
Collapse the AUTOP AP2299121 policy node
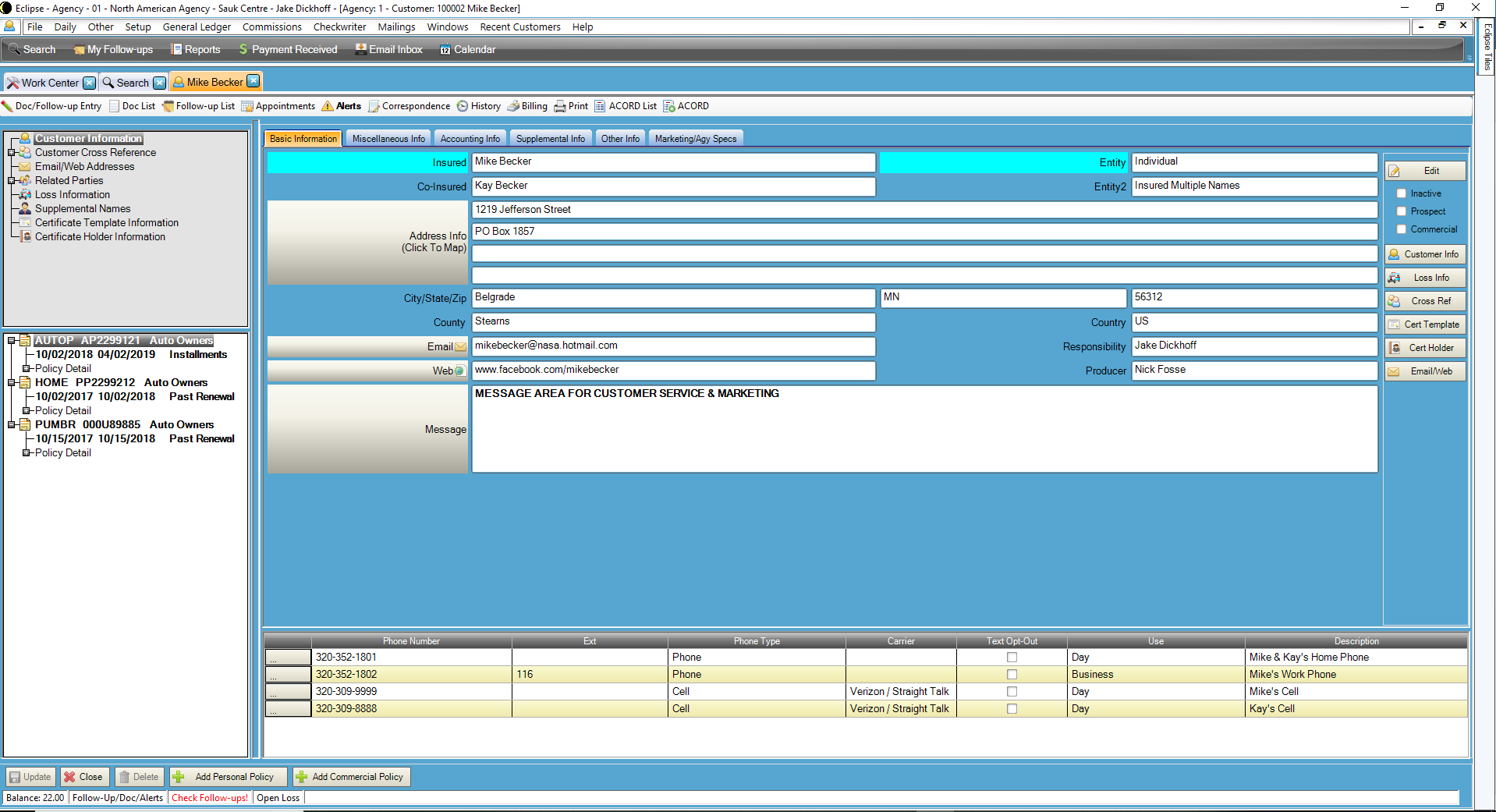point(12,341)
